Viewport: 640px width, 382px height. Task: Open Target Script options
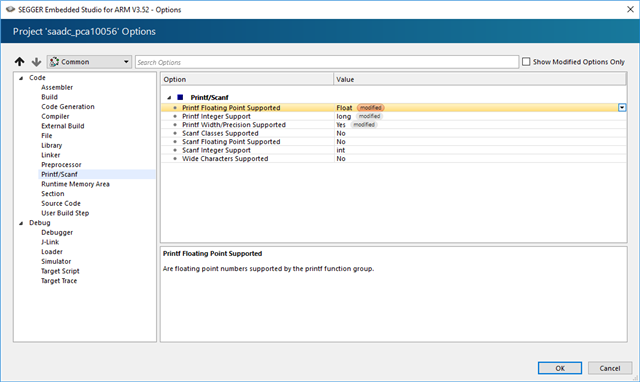point(60,271)
